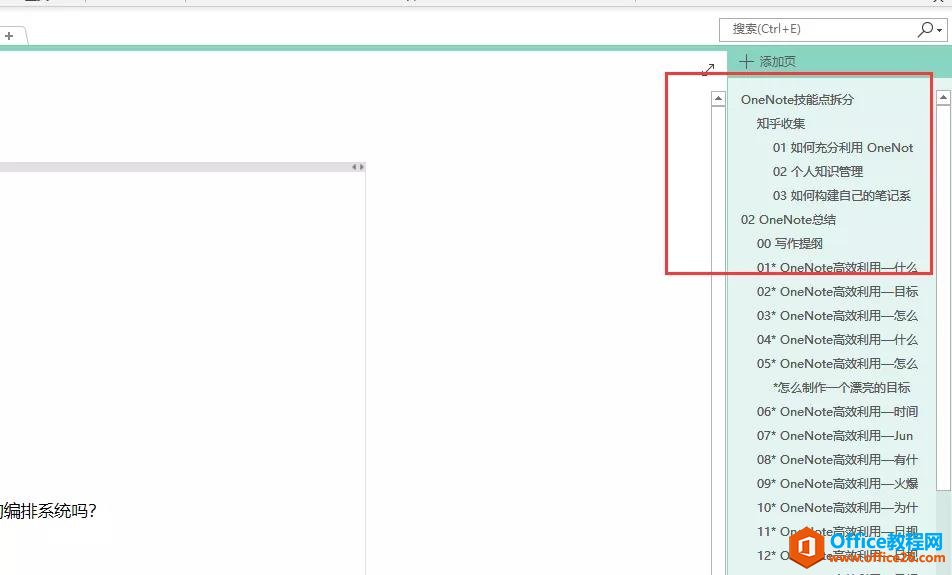
Task: Click the diagonal expand-page arrow icon
Action: click(708, 69)
